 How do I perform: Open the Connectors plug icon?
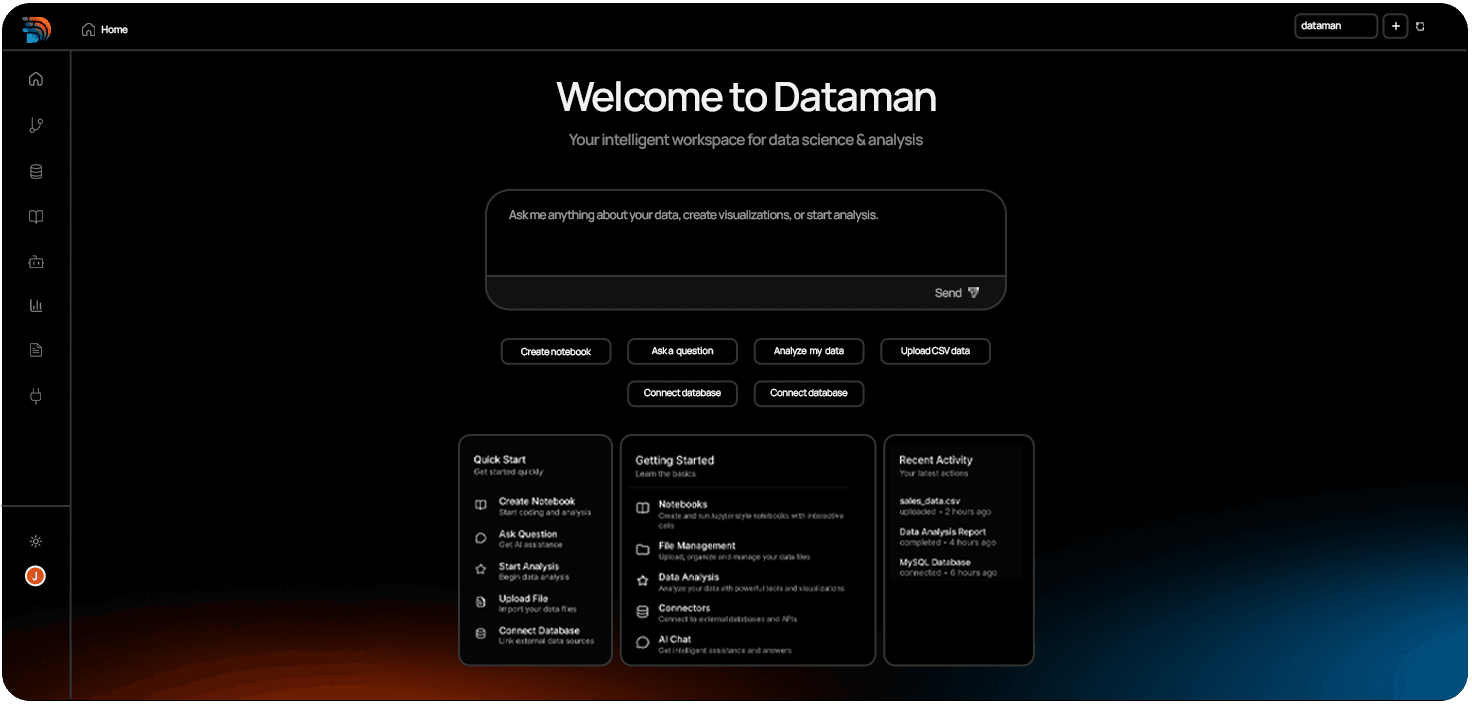click(36, 395)
